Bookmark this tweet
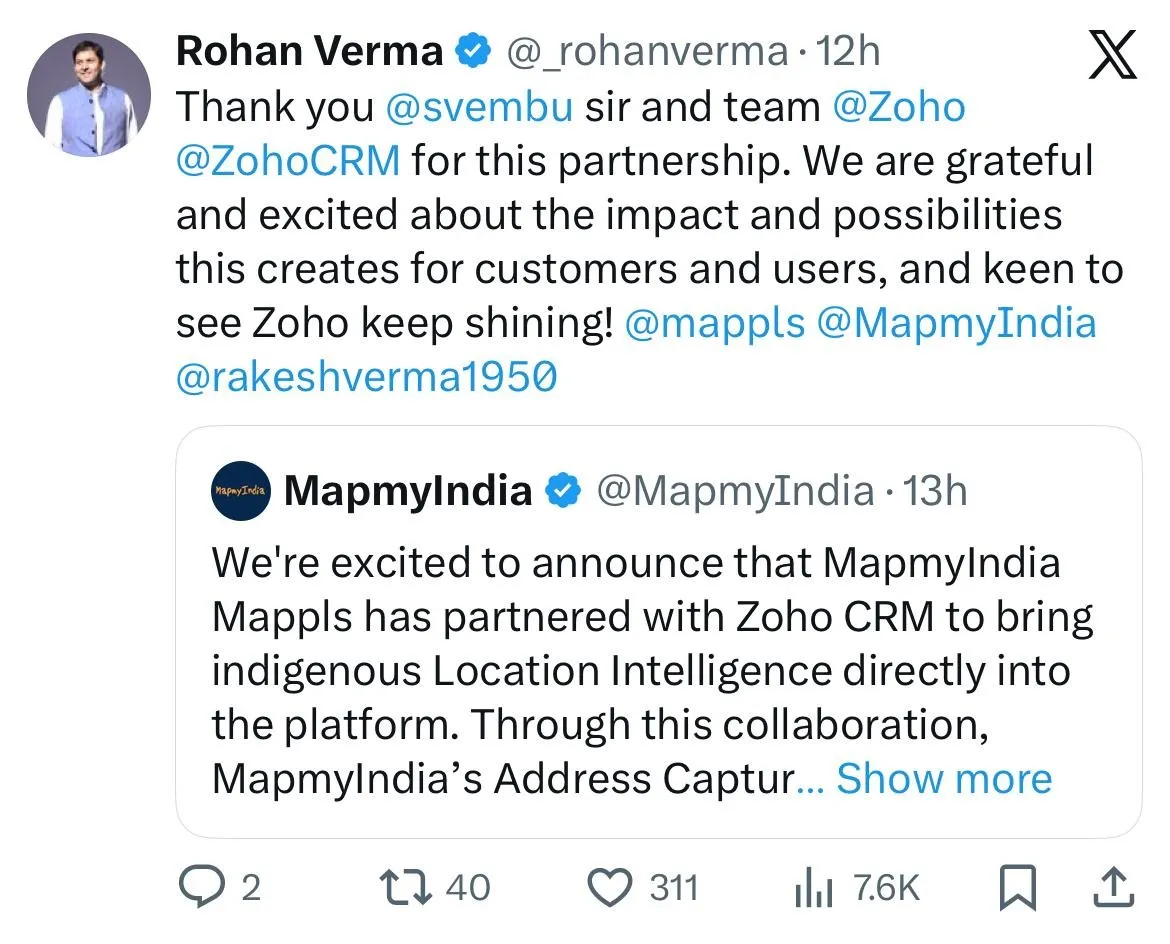The width and height of the screenshot is (1170, 944). tap(1019, 887)
